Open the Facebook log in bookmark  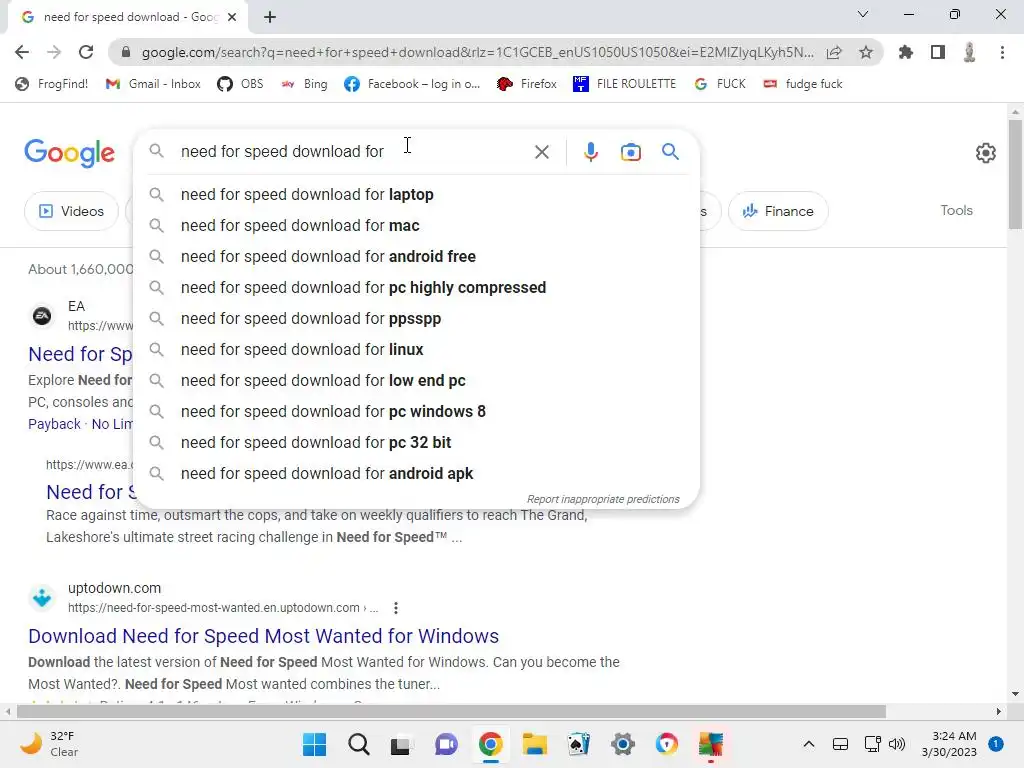coord(412,84)
